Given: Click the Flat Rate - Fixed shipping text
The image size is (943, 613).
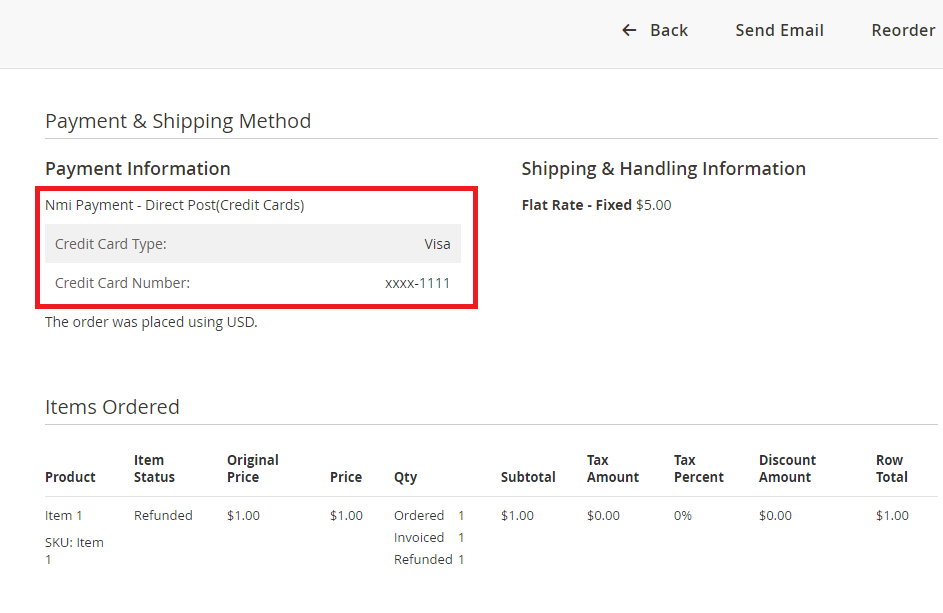Looking at the screenshot, I should [576, 205].
